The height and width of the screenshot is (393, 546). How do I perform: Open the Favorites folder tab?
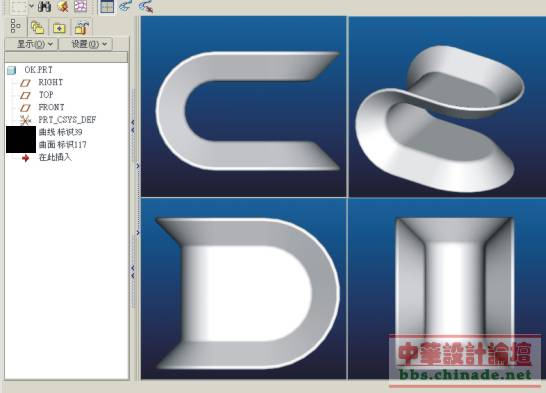point(59,28)
